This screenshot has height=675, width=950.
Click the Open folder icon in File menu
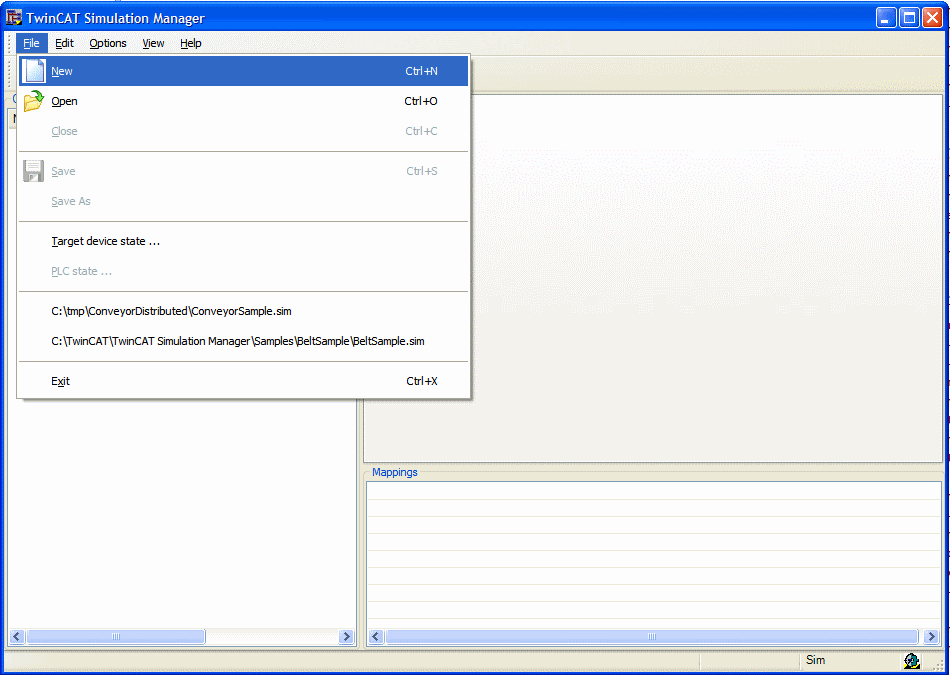coord(34,101)
